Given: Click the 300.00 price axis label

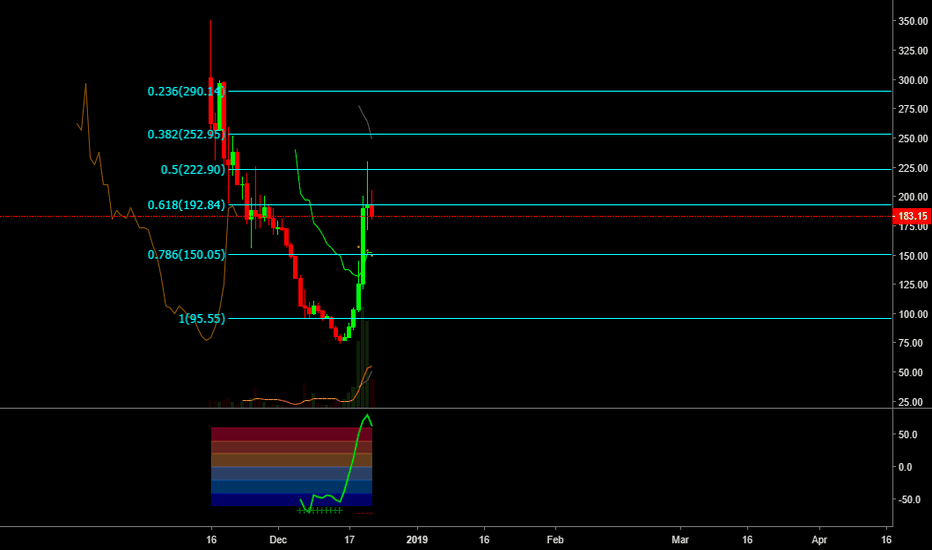Looking at the screenshot, I should [x=913, y=80].
